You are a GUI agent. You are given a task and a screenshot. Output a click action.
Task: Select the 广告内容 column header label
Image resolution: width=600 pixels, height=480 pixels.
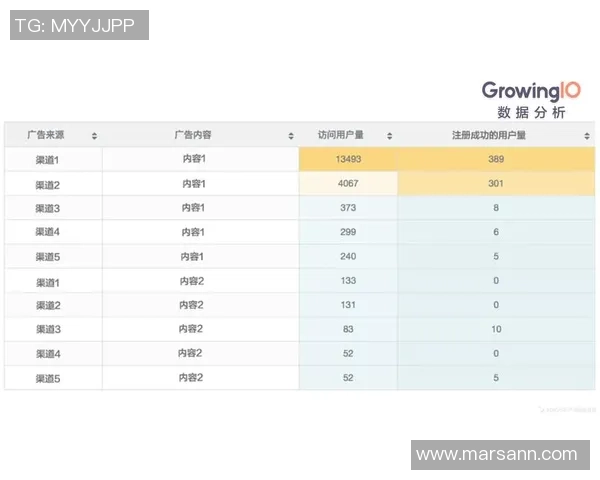click(192, 135)
